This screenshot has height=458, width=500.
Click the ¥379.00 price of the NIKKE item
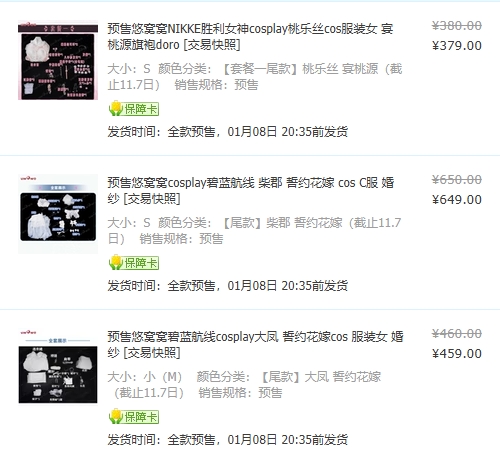457,46
